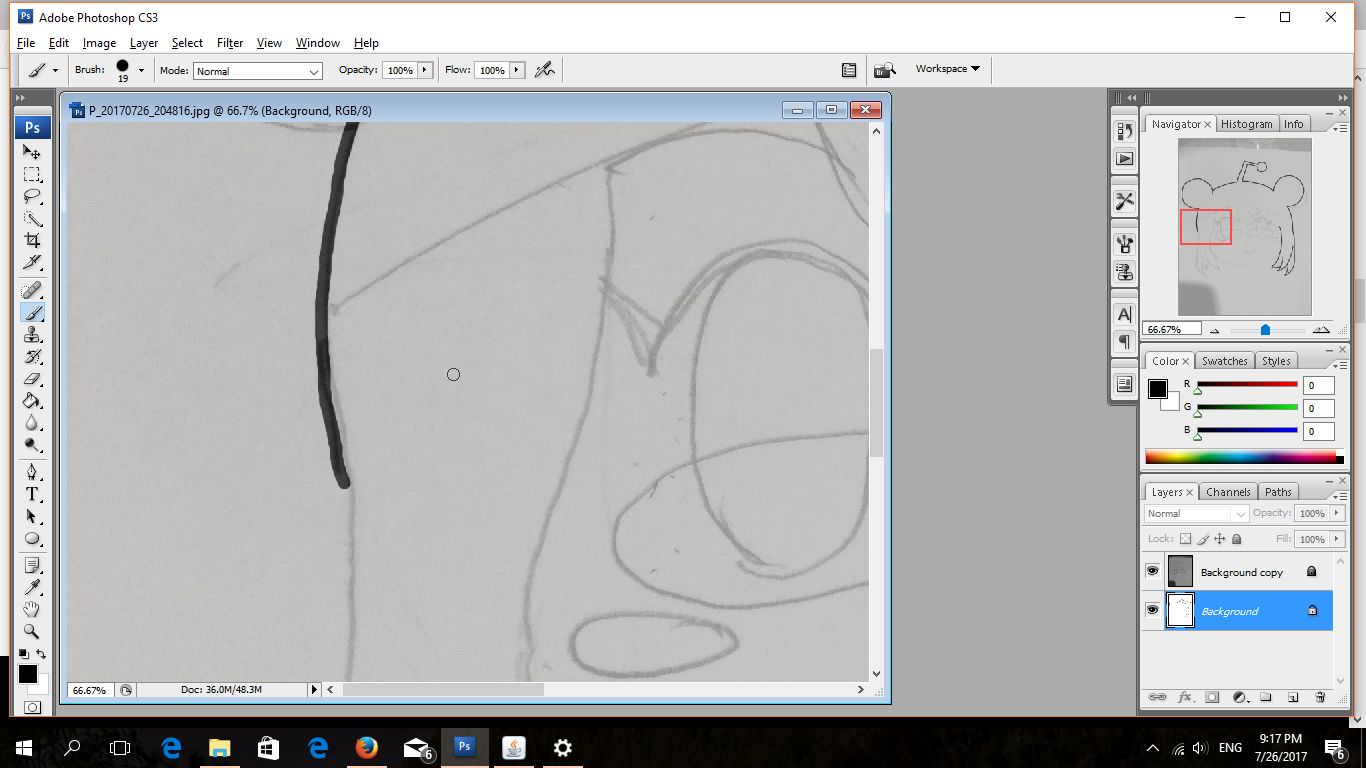Select the Background copy layer thumbnail
Screen dimensions: 1366x768
point(1180,572)
